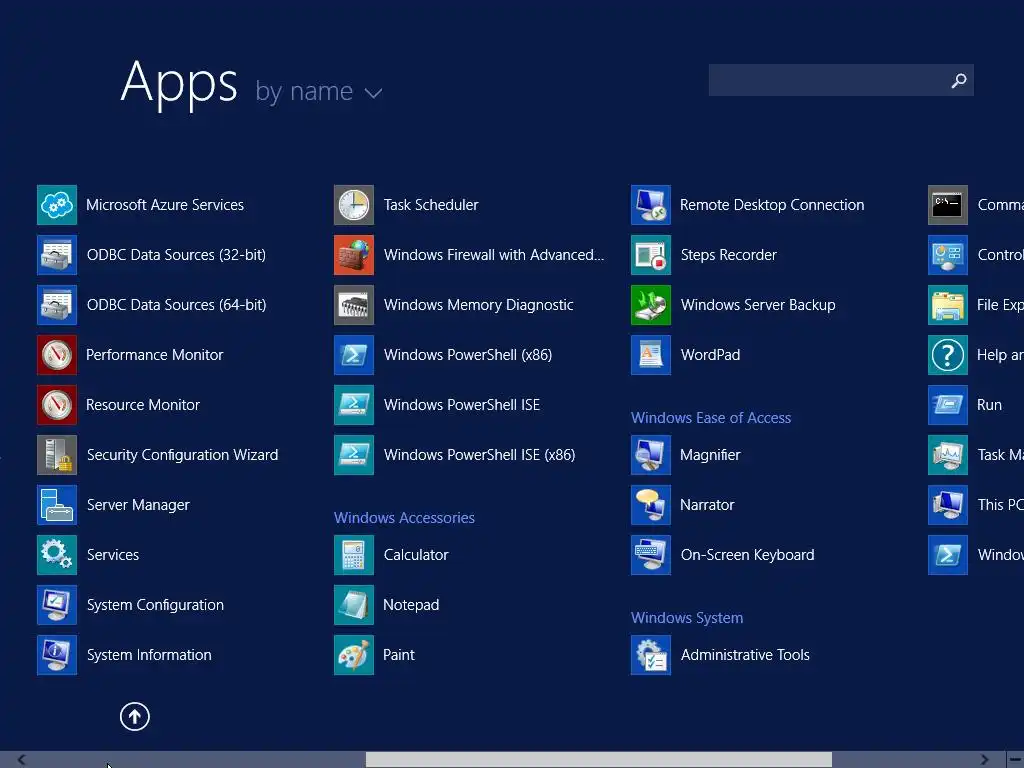Open Control Panel icon at right edge
1024x768 pixels.
click(948, 255)
